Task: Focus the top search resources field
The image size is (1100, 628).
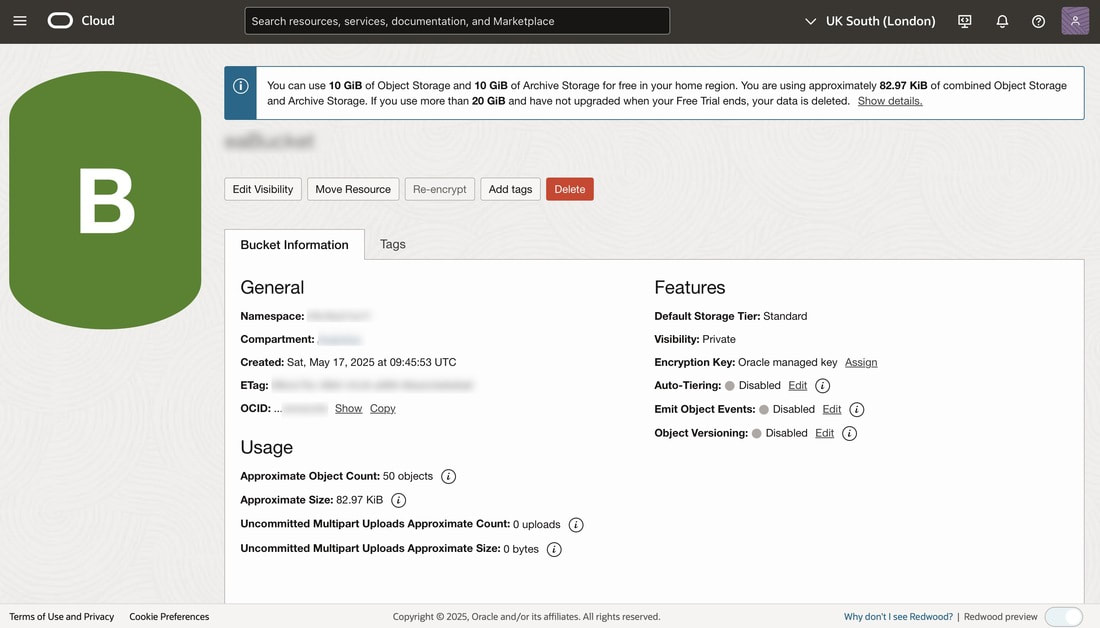Action: 457,21
